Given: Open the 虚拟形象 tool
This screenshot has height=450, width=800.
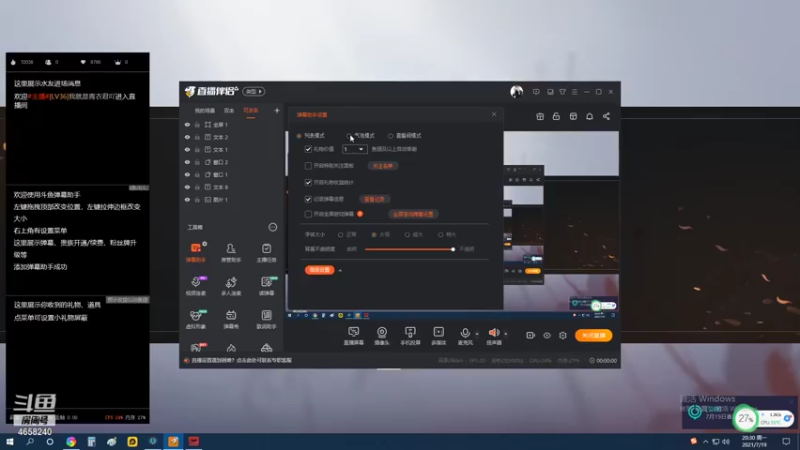Looking at the screenshot, I should (x=195, y=319).
